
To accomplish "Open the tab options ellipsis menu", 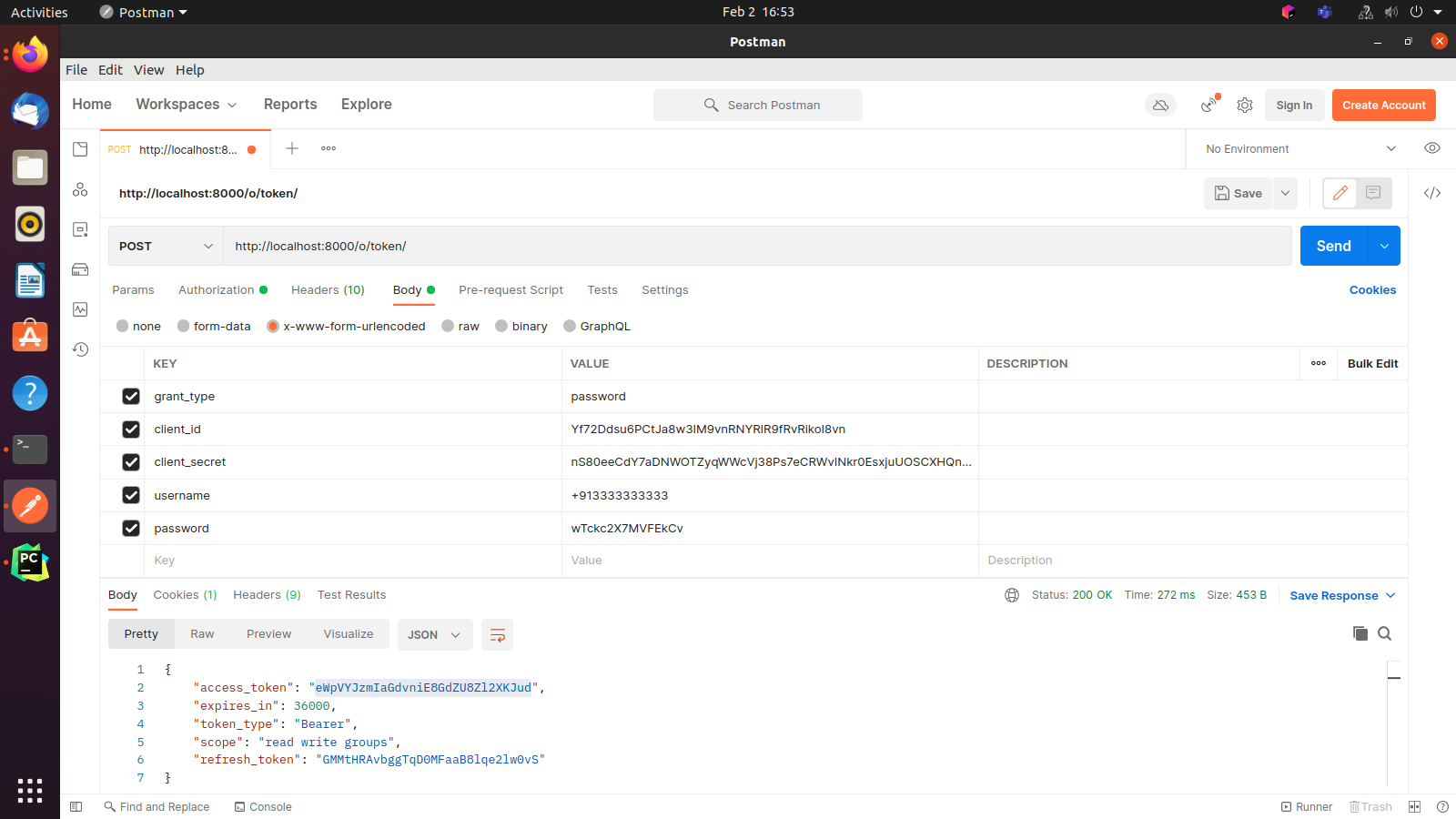I will [x=329, y=148].
